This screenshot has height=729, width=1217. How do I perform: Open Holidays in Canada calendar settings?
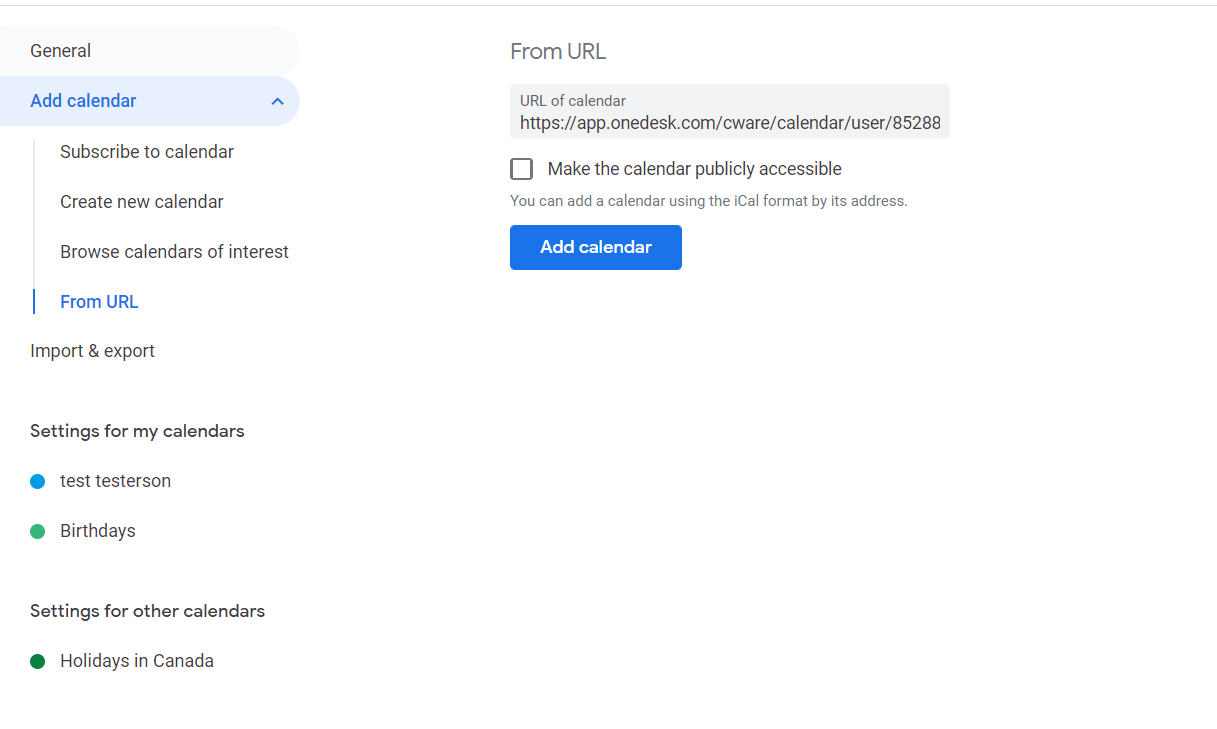point(137,661)
